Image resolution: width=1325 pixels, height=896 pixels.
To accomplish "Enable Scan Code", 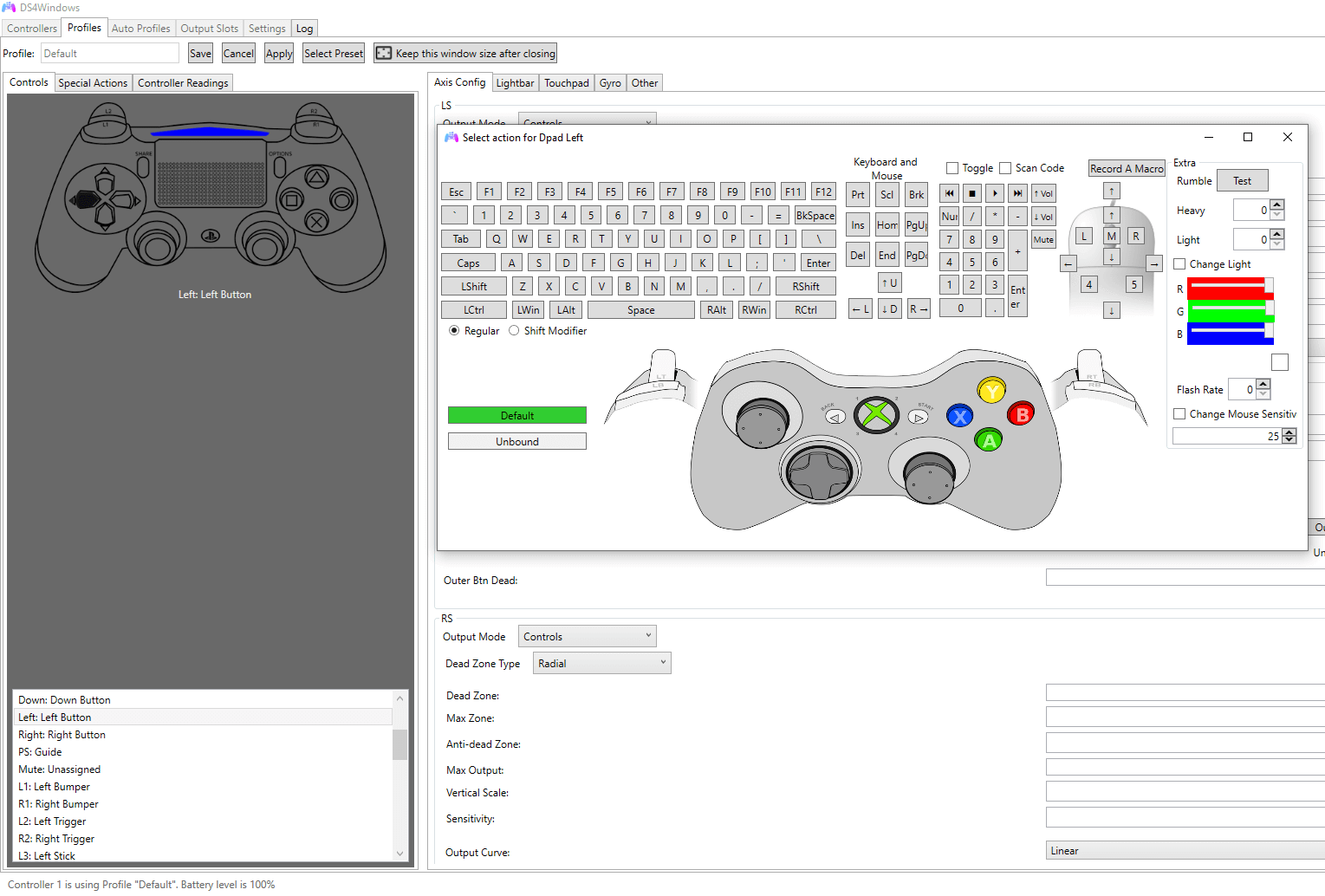I will click(x=1005, y=167).
